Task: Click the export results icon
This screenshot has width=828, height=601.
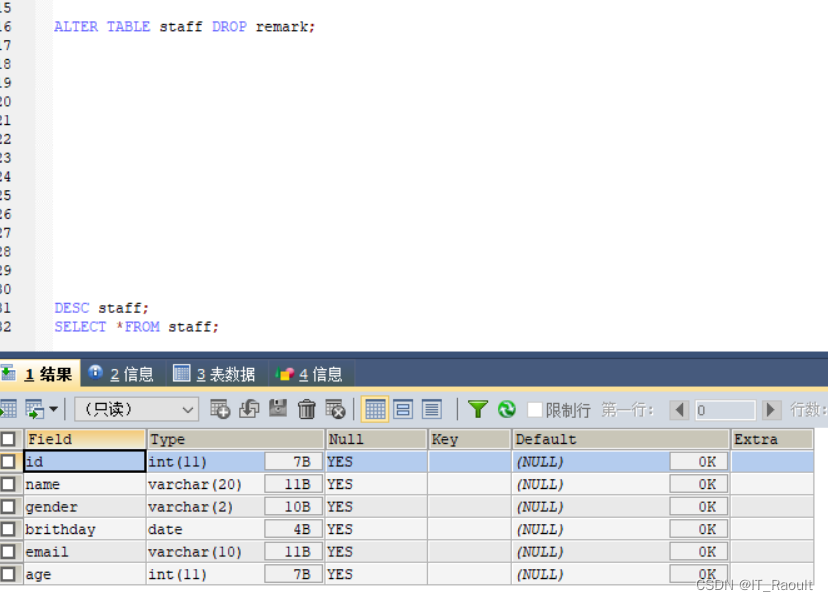Action: tap(35, 409)
